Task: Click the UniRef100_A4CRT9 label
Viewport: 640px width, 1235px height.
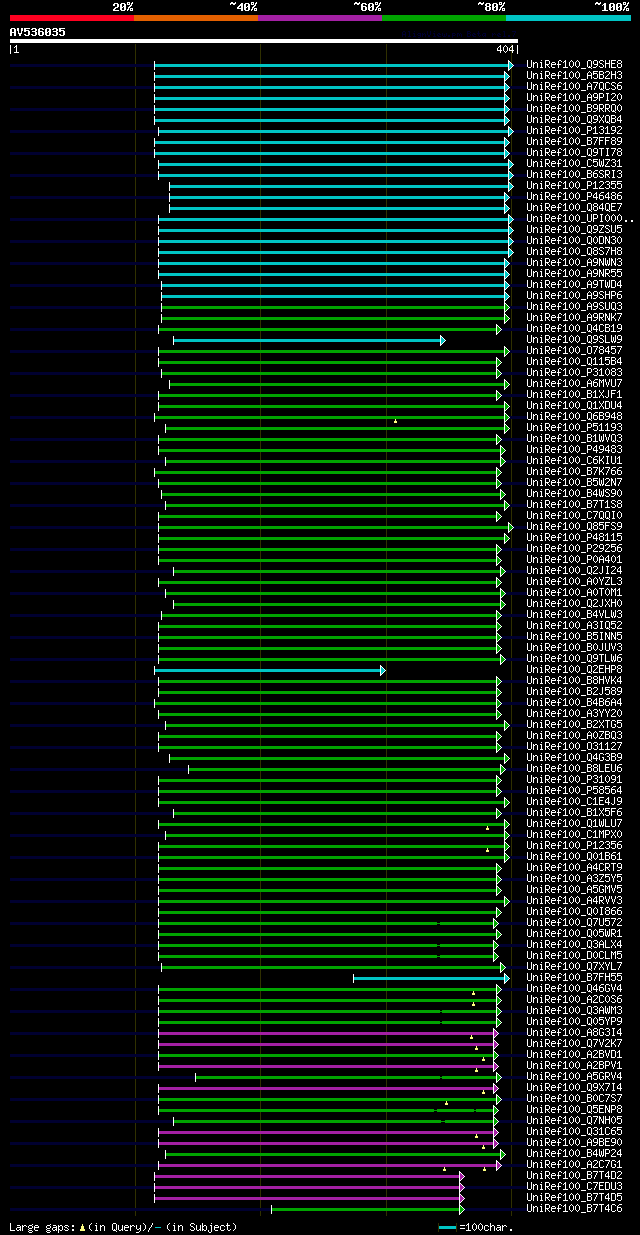Action: point(574,867)
